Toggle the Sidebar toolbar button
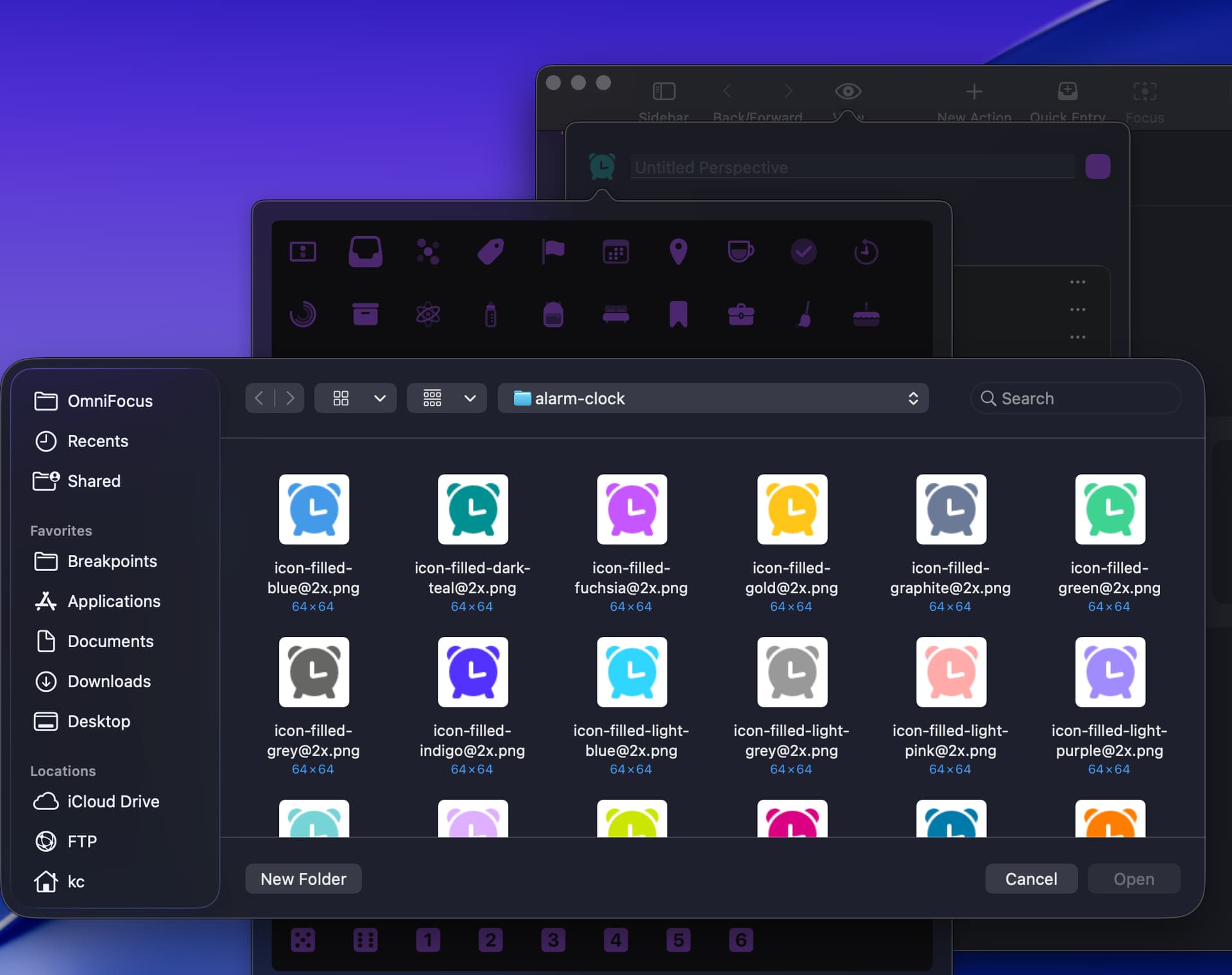 tap(663, 92)
